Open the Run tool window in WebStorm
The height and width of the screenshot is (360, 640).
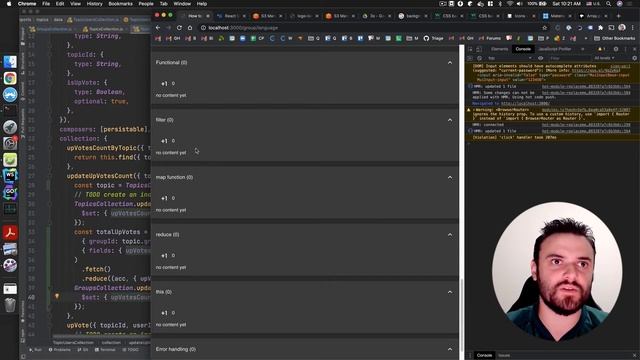pyautogui.click(x=36, y=350)
